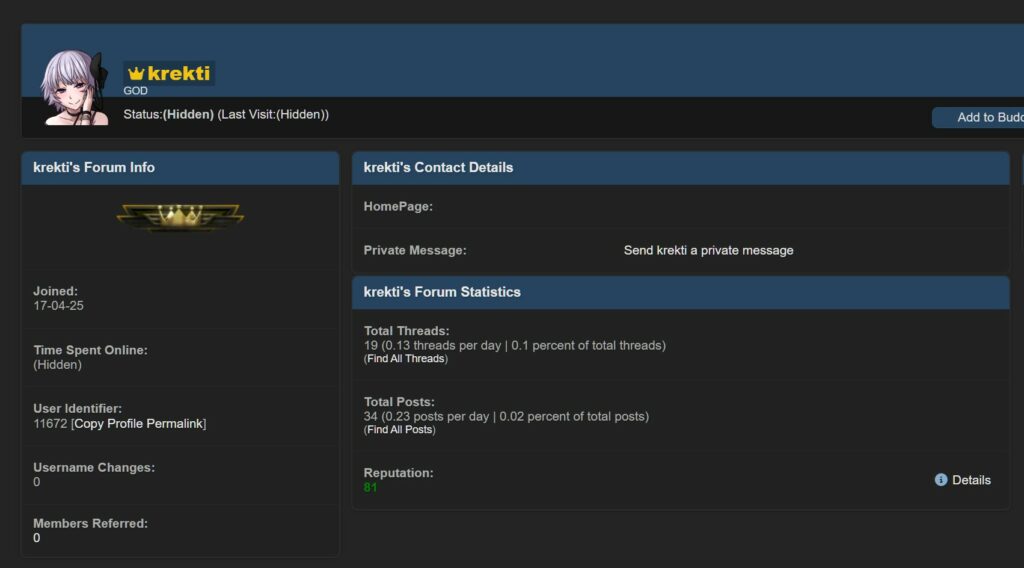Click Send krekti a private message
This screenshot has height=568, width=1024.
click(x=708, y=250)
